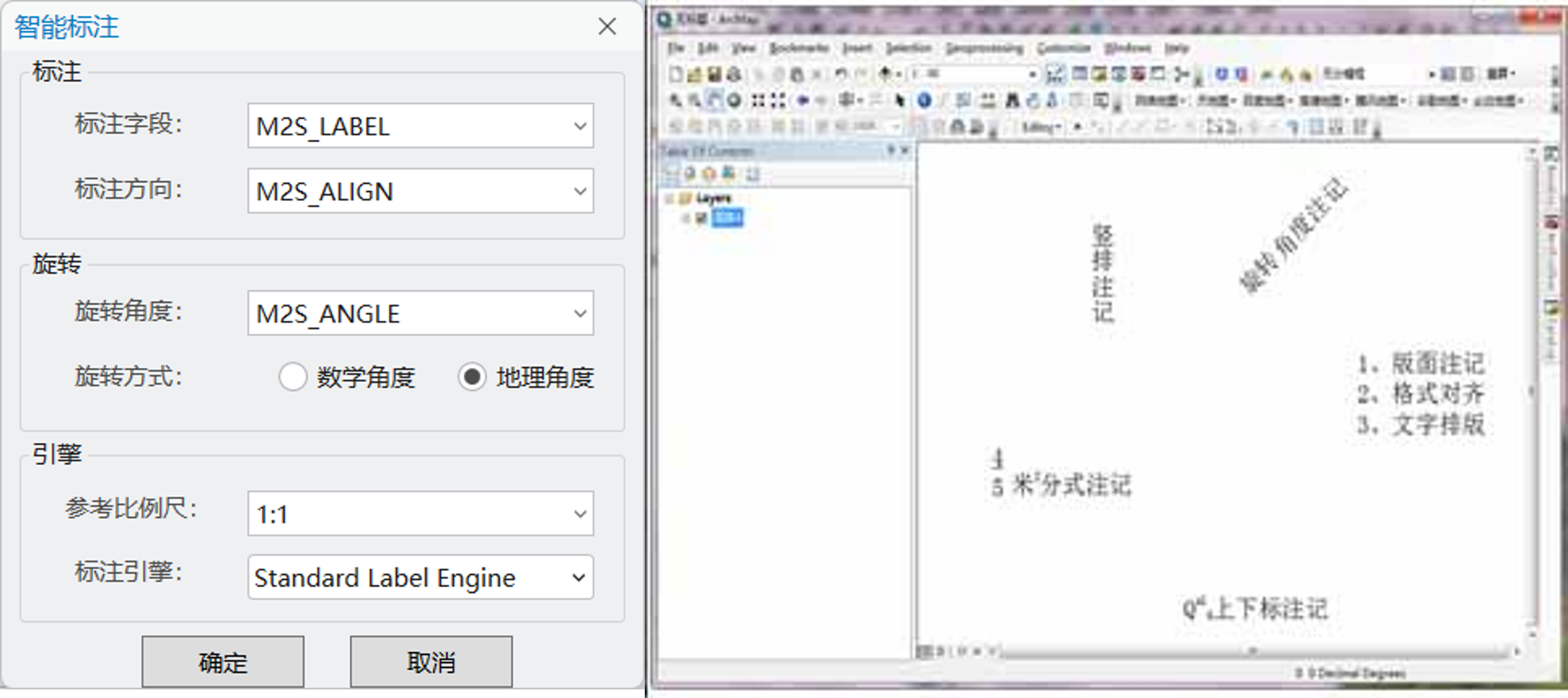The height and width of the screenshot is (698, 1568).
Task: Open the Customize menu in ArcMap
Action: 1064,47
